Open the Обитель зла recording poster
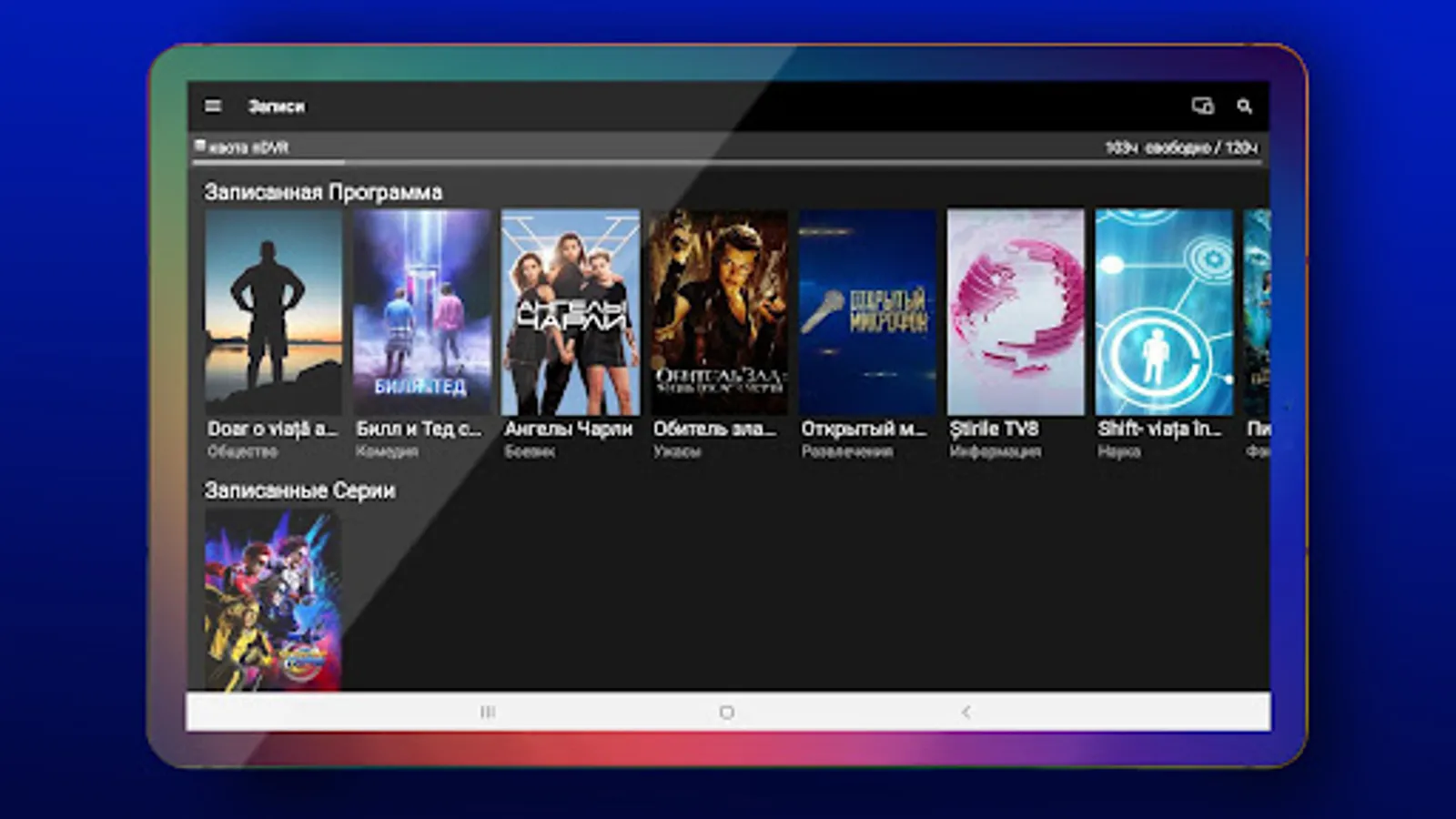 point(715,309)
